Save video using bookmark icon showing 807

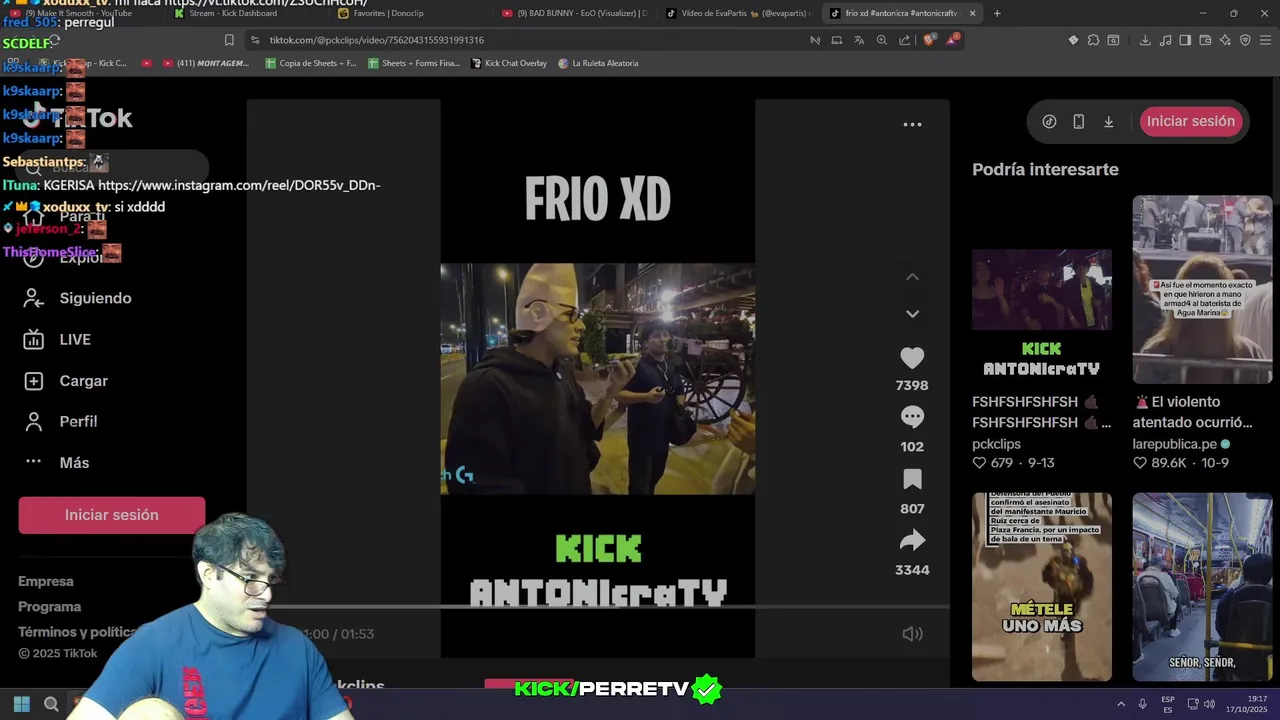pyautogui.click(x=912, y=479)
